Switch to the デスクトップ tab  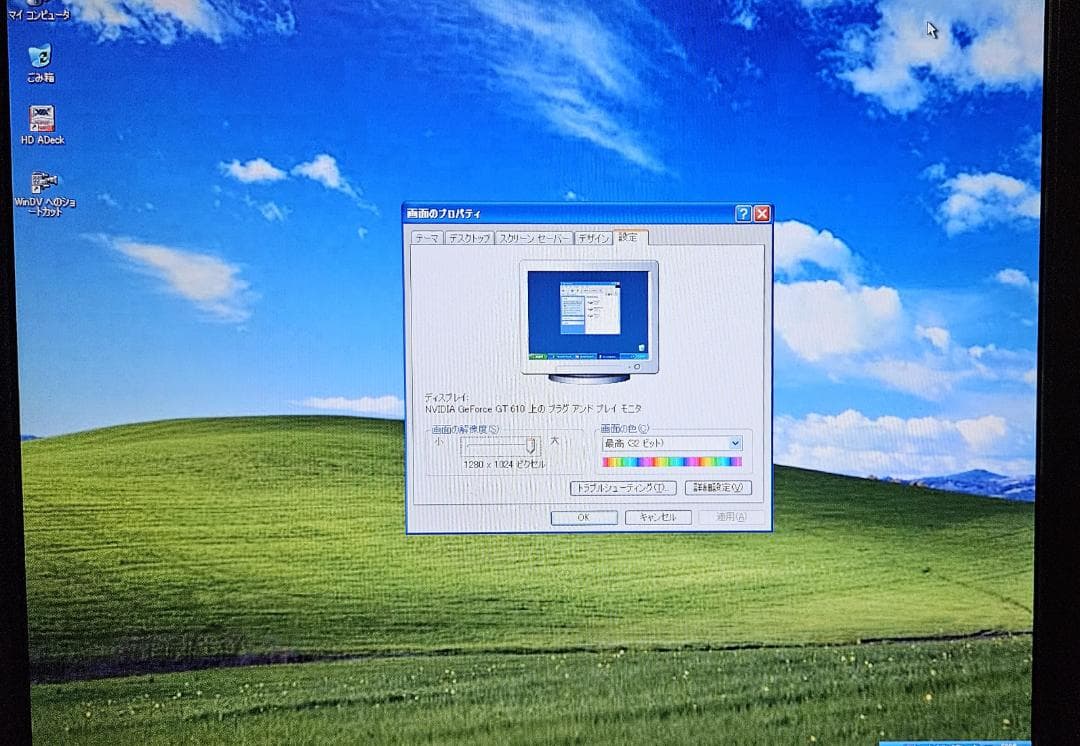coord(470,238)
